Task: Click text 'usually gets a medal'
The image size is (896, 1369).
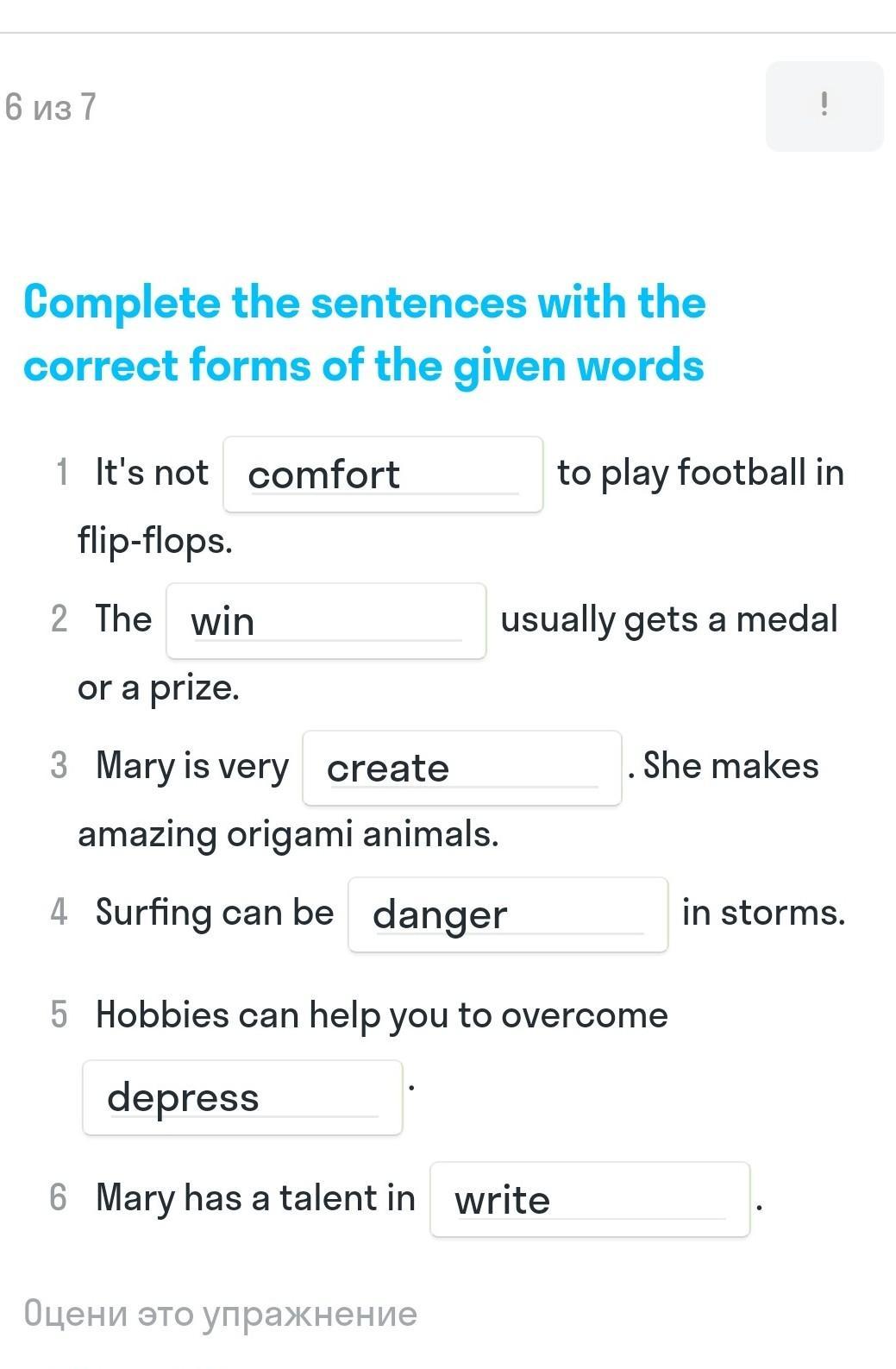Action: tap(669, 619)
